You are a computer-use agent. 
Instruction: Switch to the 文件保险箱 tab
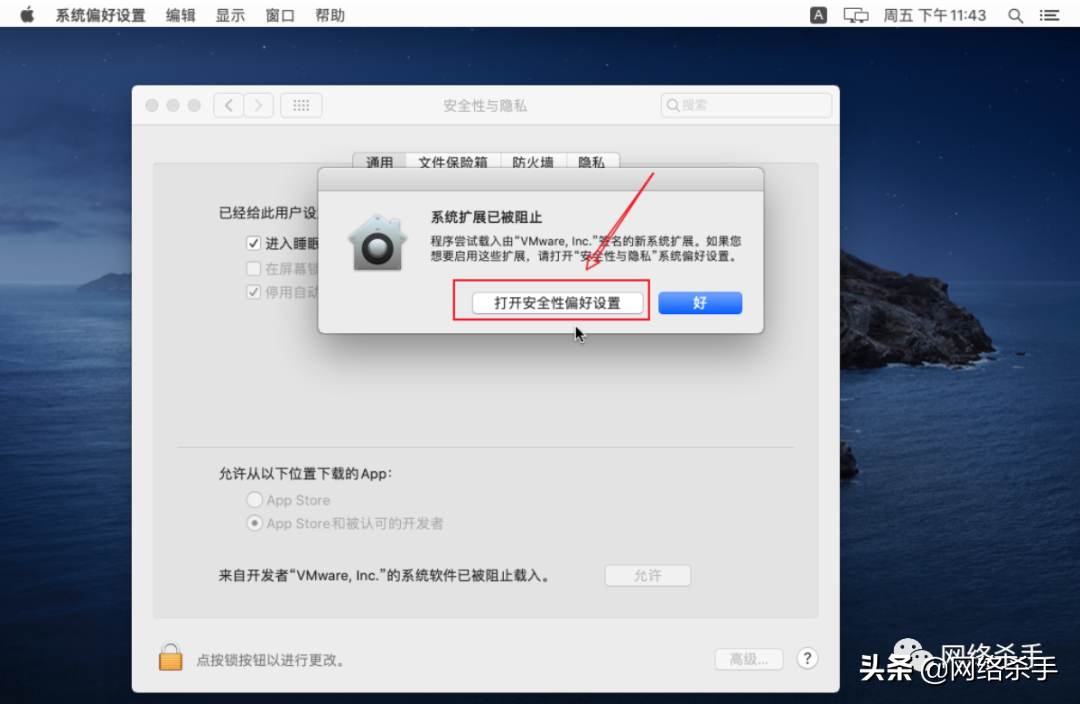coord(453,161)
